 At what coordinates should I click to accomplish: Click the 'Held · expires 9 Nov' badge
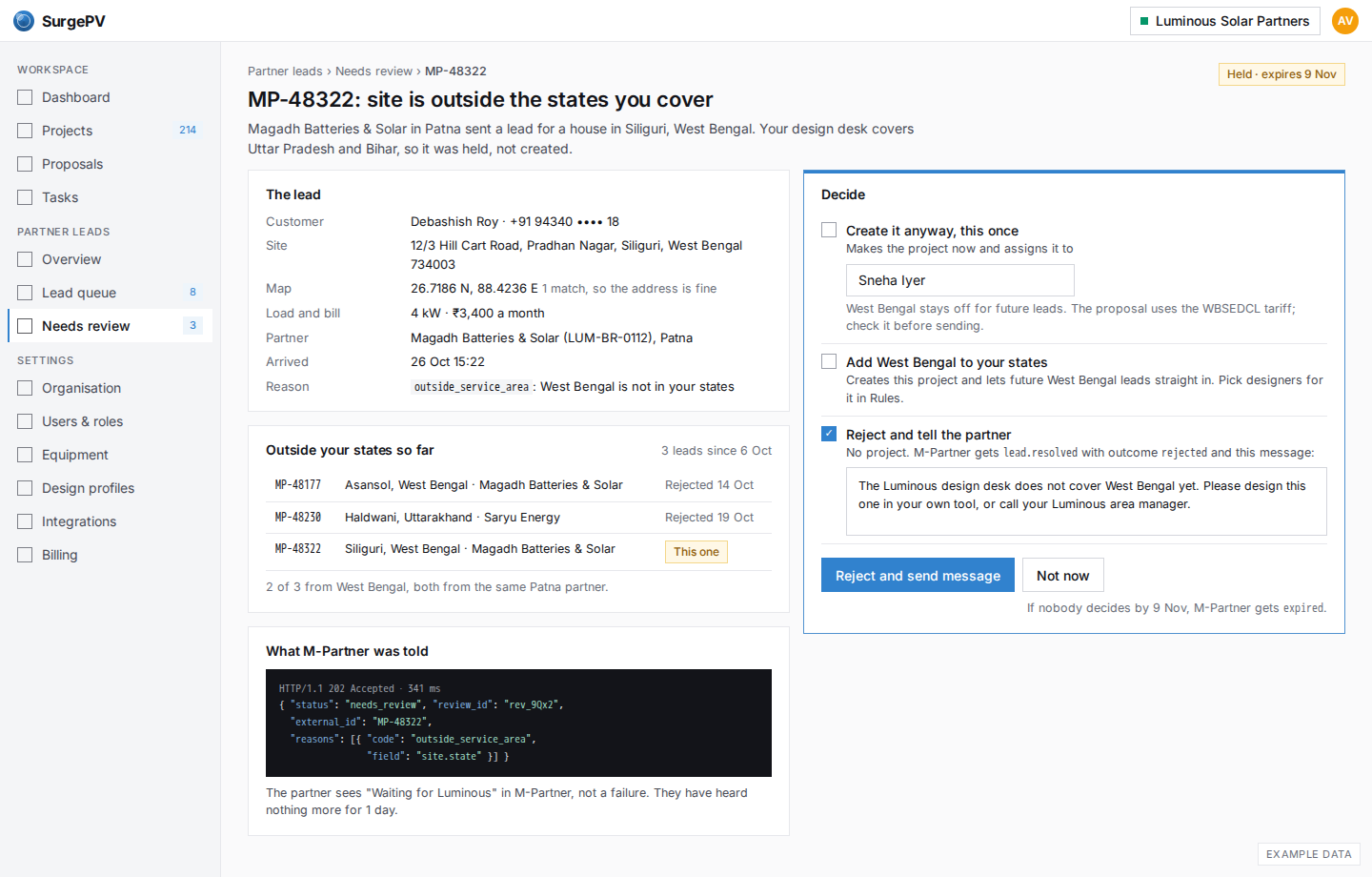[1281, 74]
